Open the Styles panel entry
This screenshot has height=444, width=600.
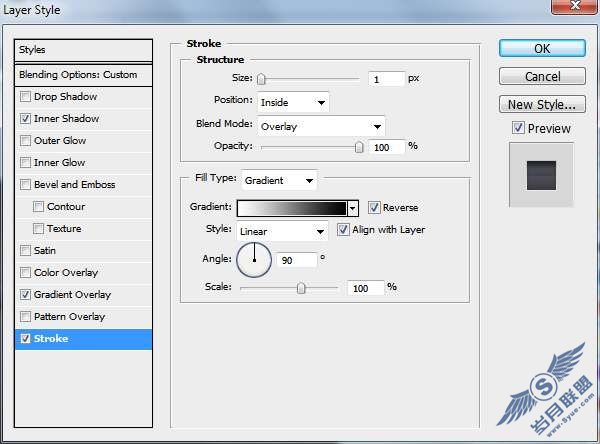click(x=83, y=50)
